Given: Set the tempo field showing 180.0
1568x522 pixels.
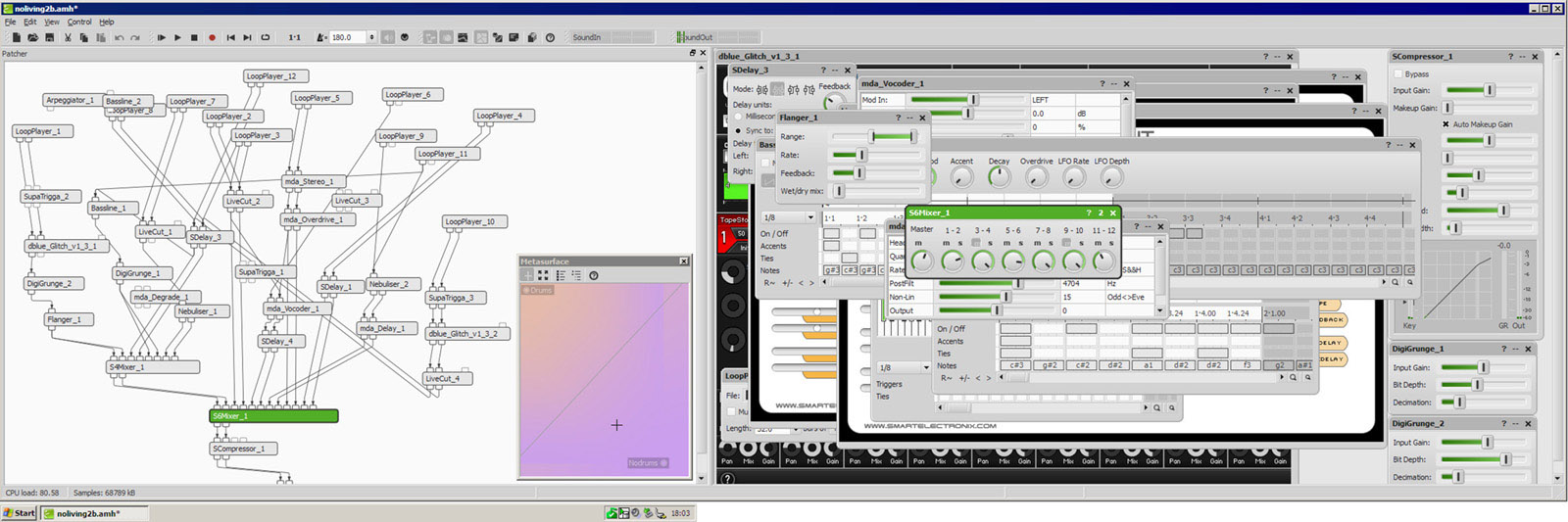Looking at the screenshot, I should (x=348, y=37).
